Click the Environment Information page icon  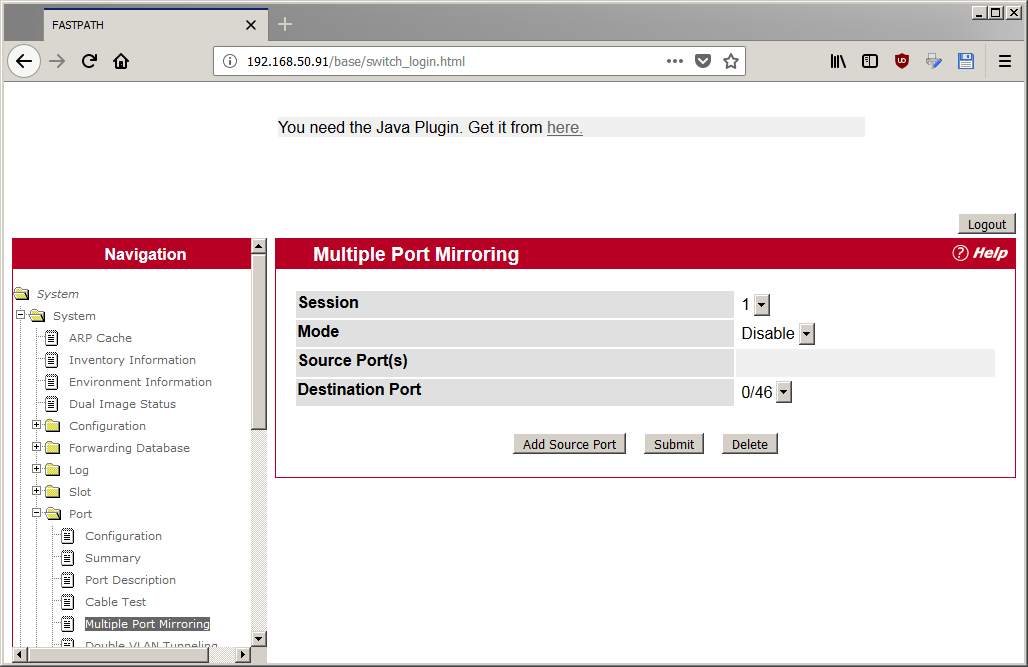coord(52,382)
